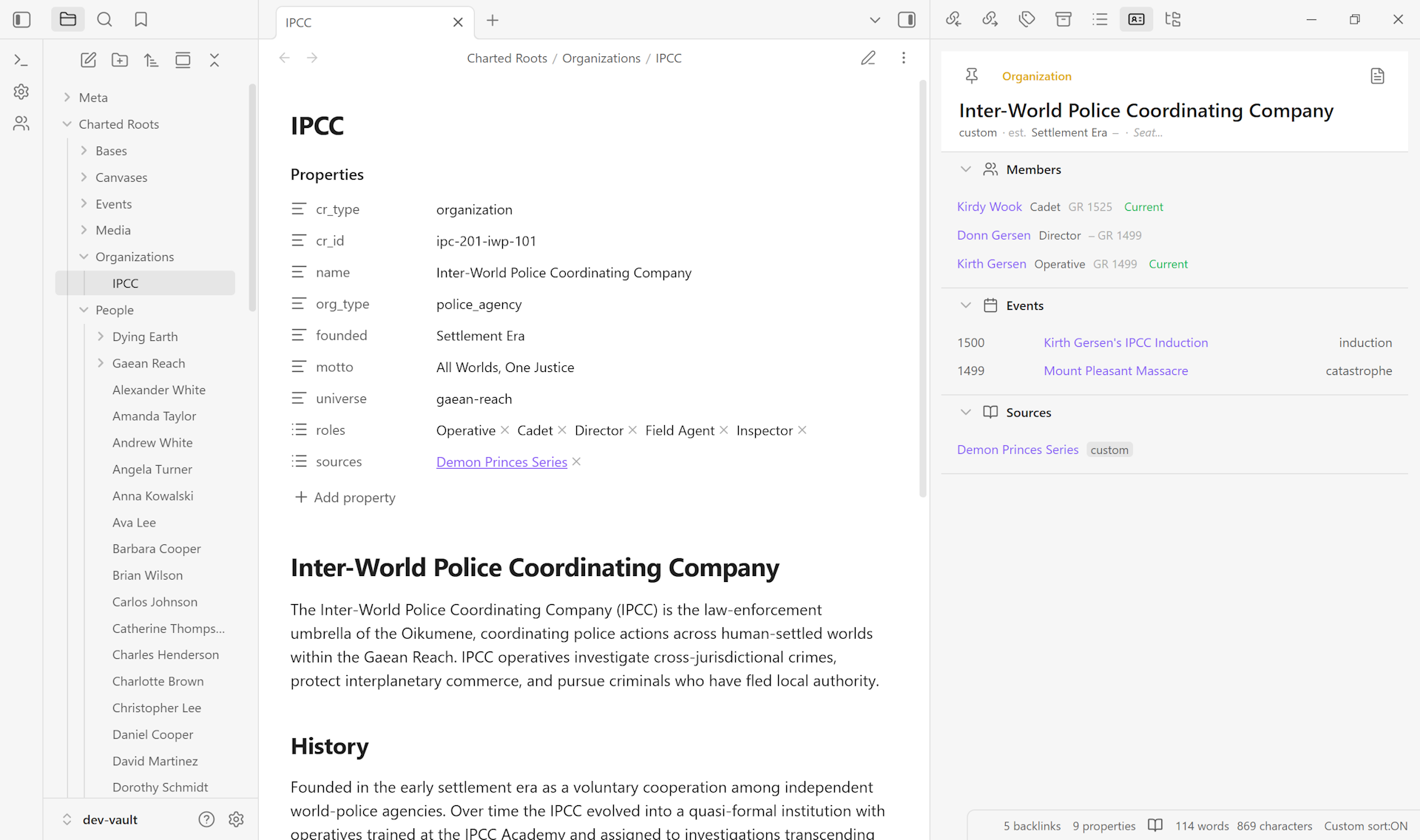The height and width of the screenshot is (840, 1420).
Task: Click the auto-reveal current file icon
Action: point(183,61)
